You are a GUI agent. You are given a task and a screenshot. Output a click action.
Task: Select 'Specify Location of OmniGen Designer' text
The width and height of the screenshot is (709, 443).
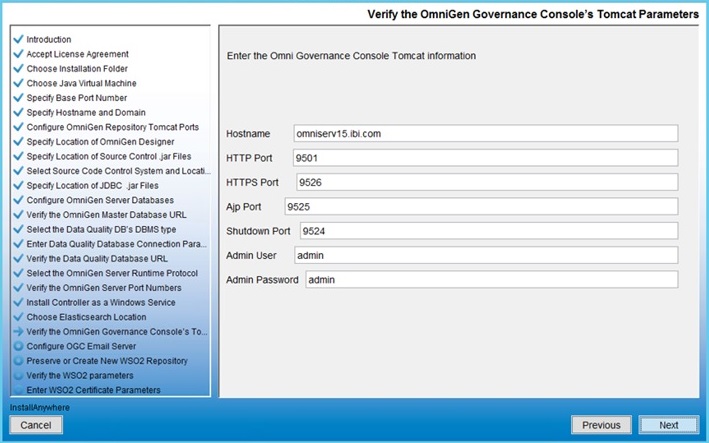pos(100,141)
